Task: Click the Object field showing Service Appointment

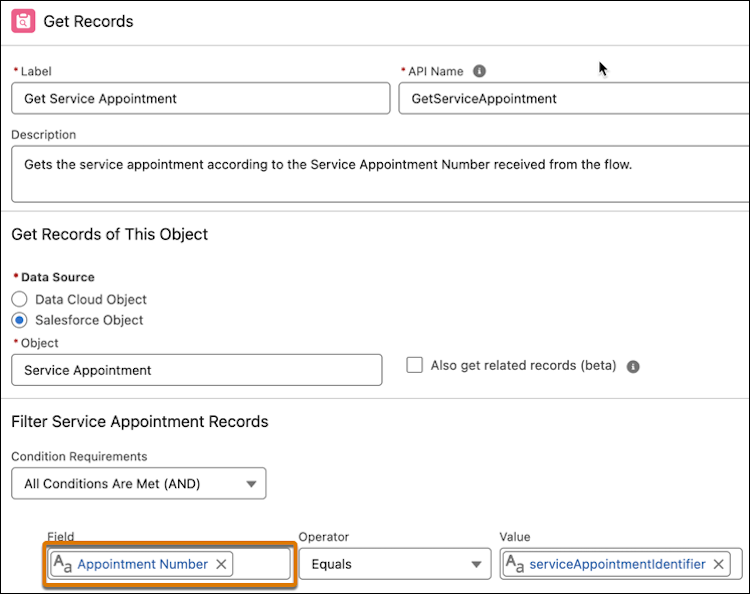Action: pyautogui.click(x=197, y=370)
